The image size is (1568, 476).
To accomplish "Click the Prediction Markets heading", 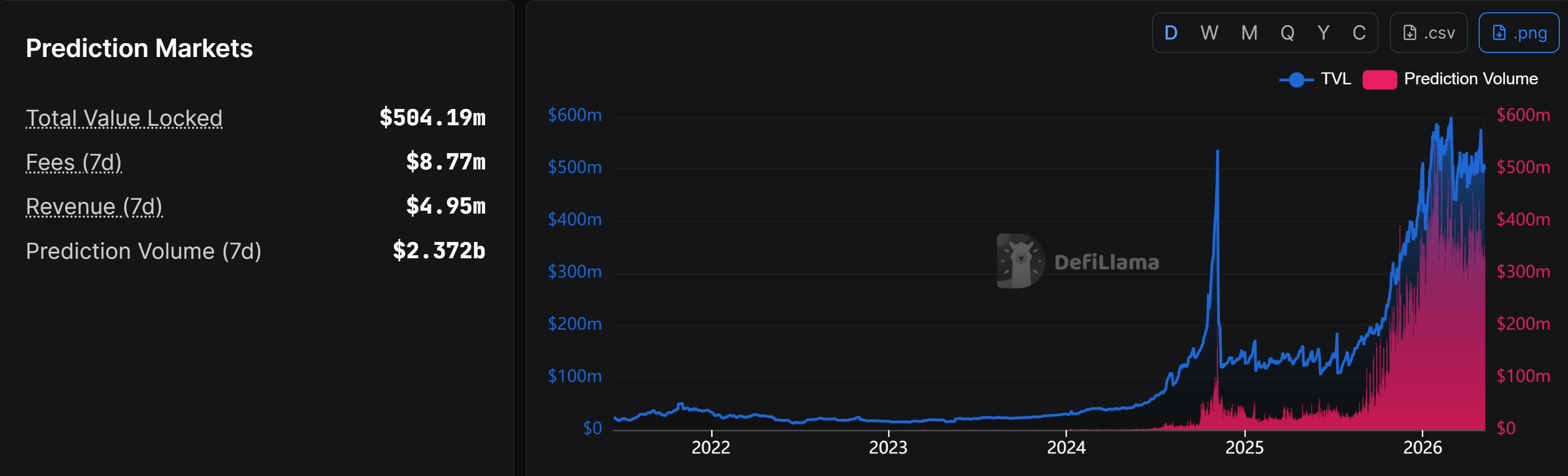I will [139, 48].
